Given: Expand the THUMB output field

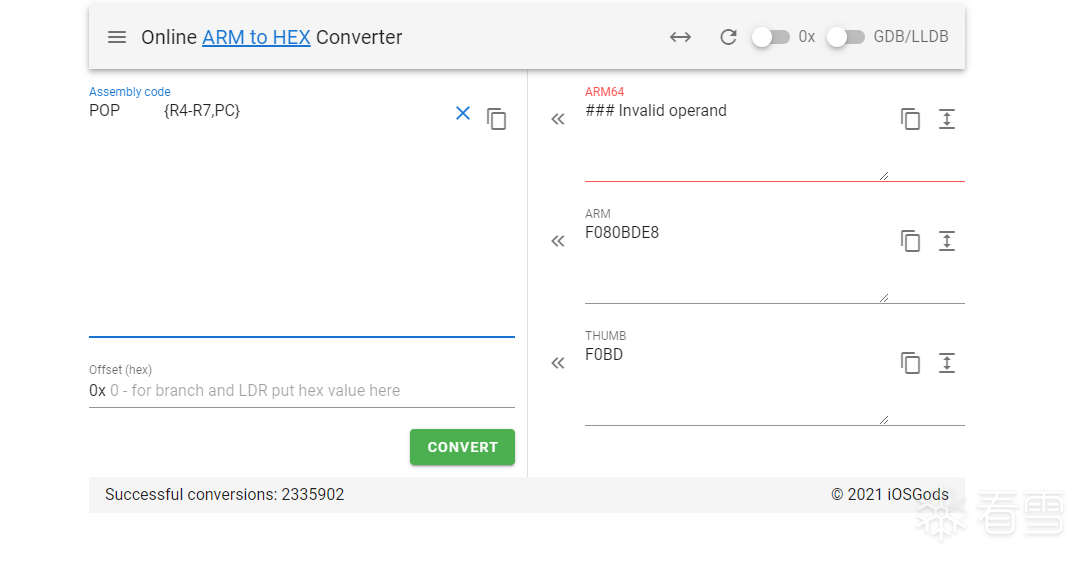Looking at the screenshot, I should 947,363.
